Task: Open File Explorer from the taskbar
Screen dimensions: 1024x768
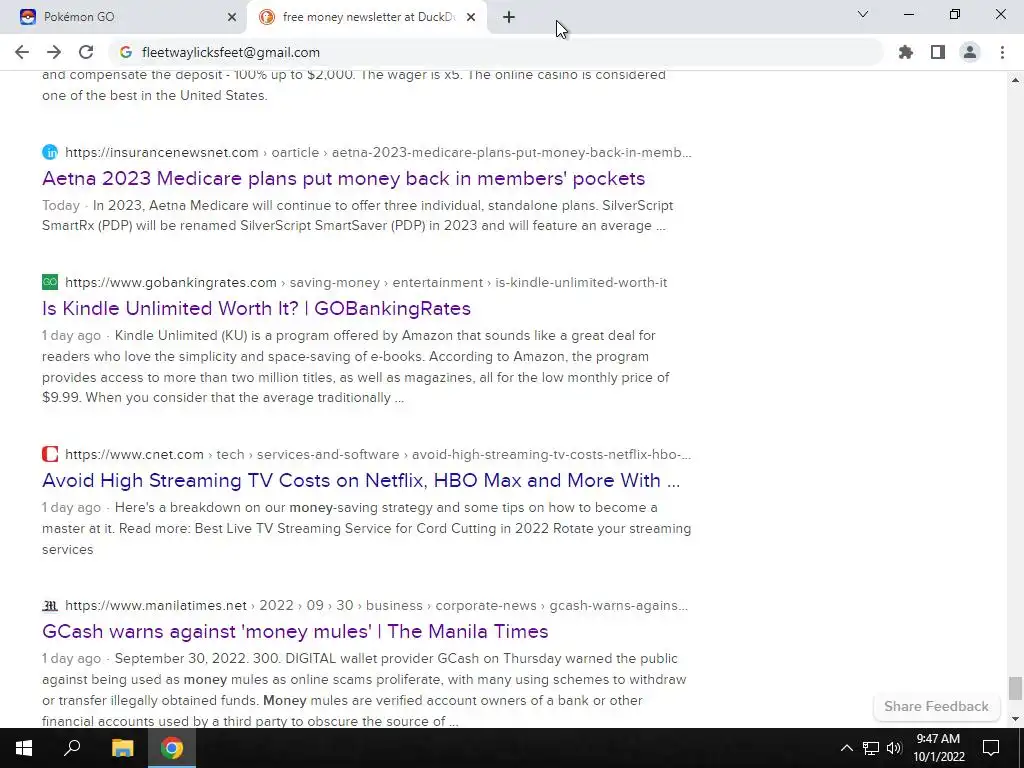Action: (x=122, y=748)
